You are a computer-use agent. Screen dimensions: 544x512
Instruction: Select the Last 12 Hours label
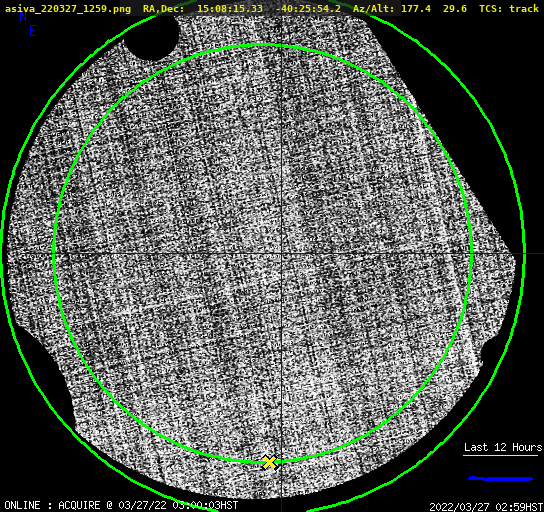click(503, 447)
